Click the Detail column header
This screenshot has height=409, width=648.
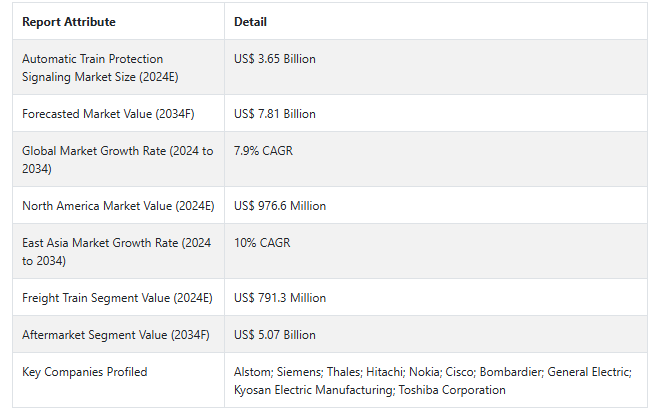tap(250, 22)
